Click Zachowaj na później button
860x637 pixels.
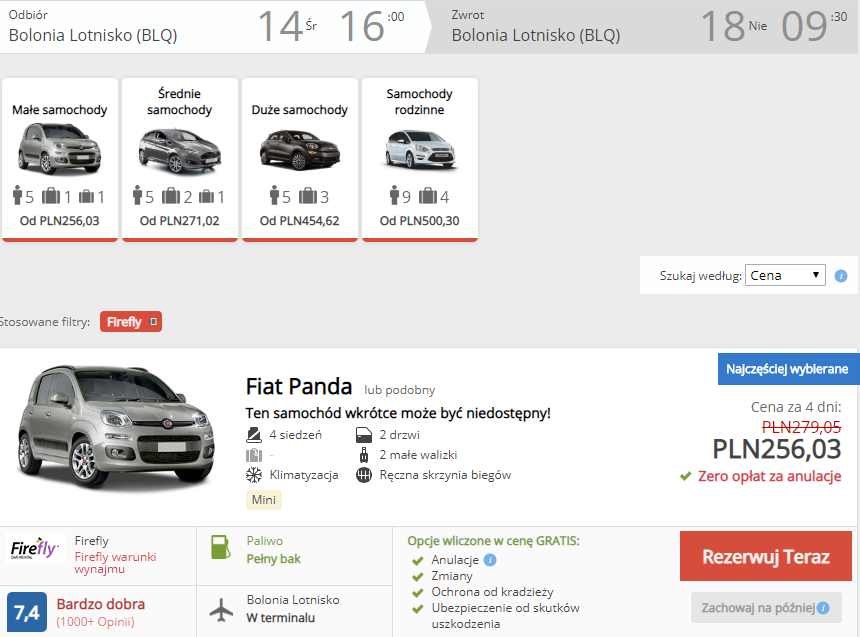(x=766, y=608)
